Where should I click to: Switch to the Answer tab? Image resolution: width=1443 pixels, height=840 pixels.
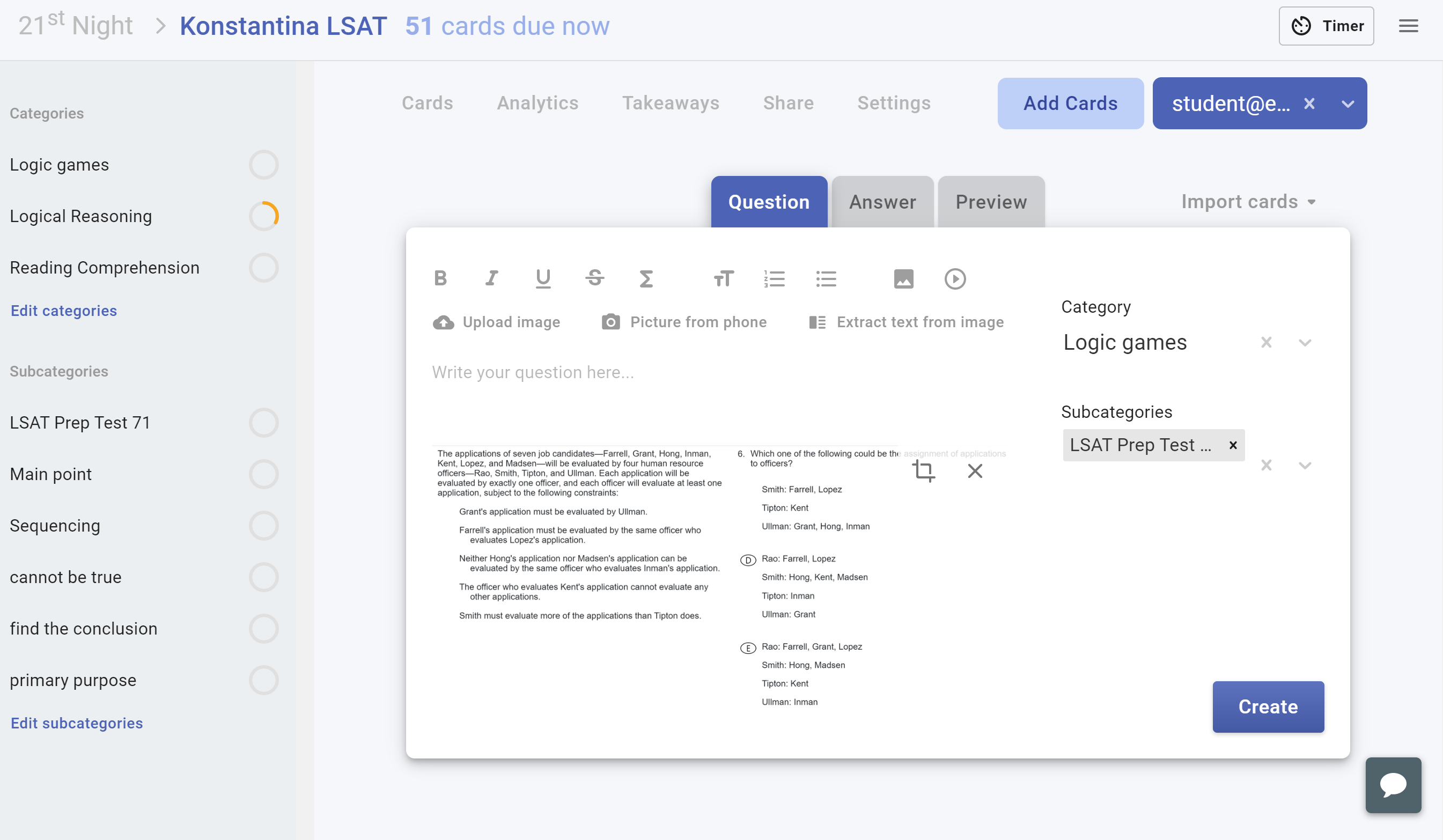coord(882,202)
